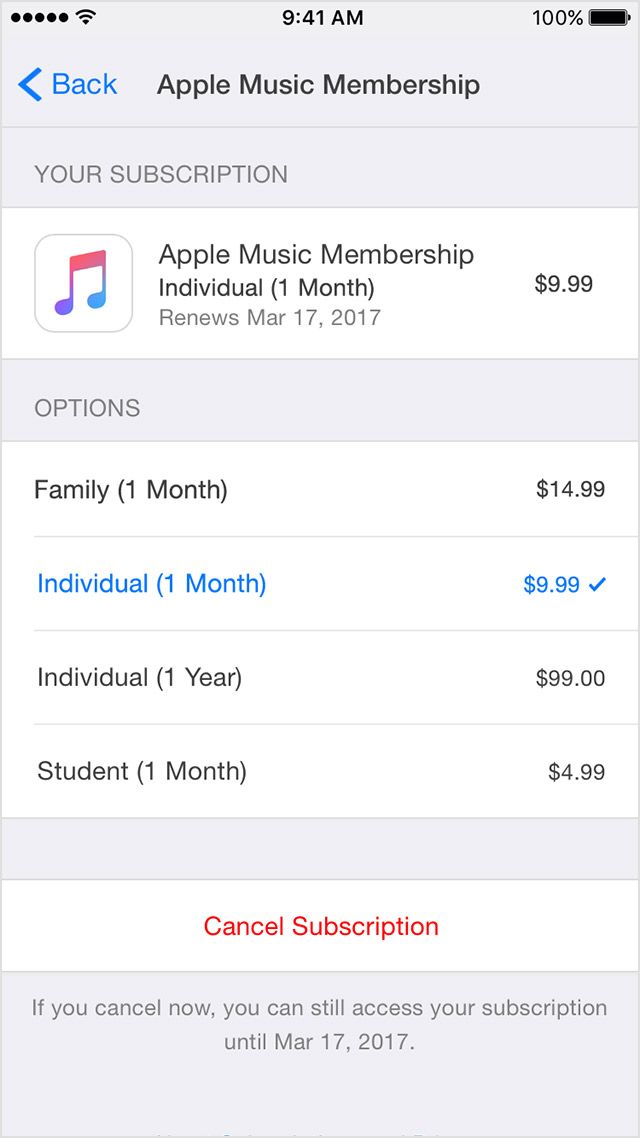Viewport: 640px width, 1138px height.
Task: Choose the Individual (1 Year) plan
Action: (x=140, y=678)
